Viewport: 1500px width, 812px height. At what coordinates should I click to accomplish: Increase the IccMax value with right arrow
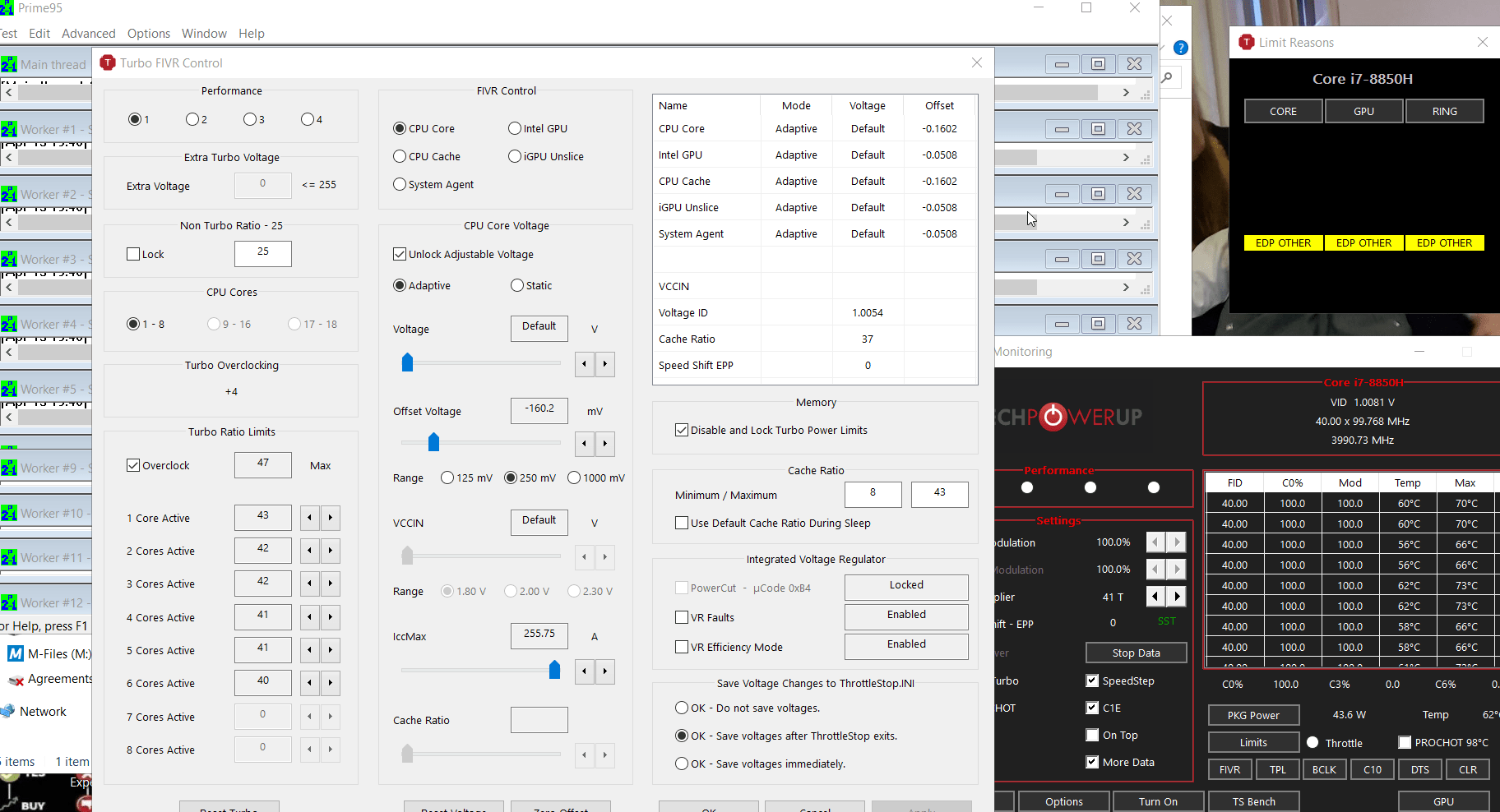coord(605,671)
